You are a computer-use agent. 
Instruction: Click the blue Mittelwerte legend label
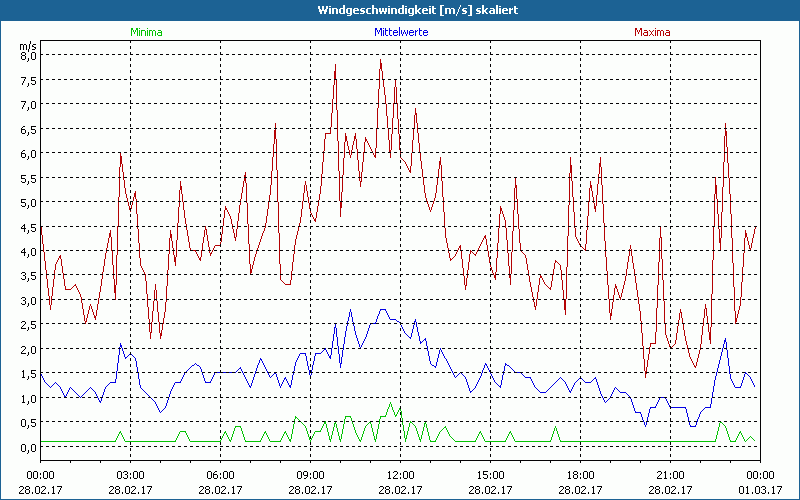pos(400,32)
